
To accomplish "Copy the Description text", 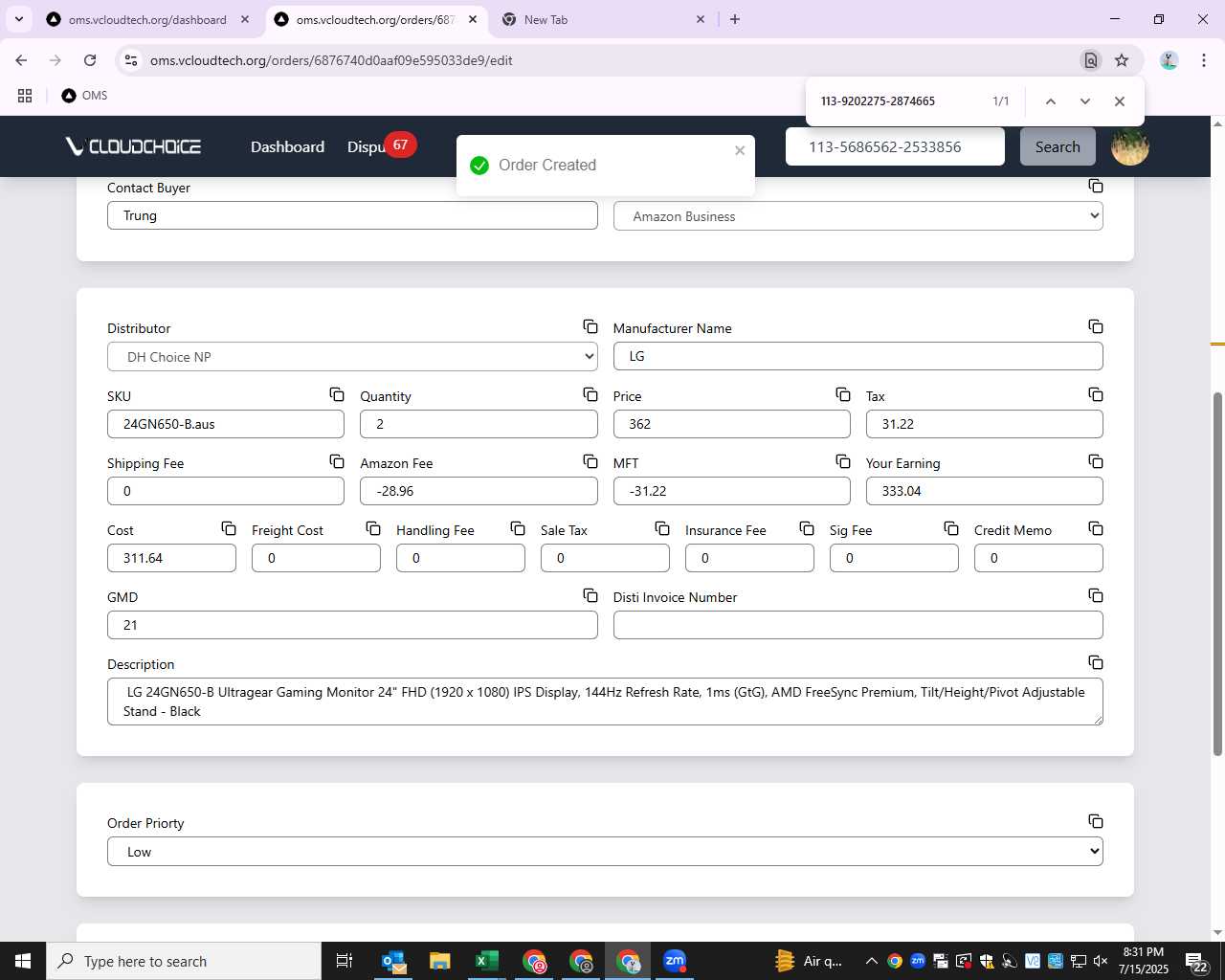I will coord(1096,662).
